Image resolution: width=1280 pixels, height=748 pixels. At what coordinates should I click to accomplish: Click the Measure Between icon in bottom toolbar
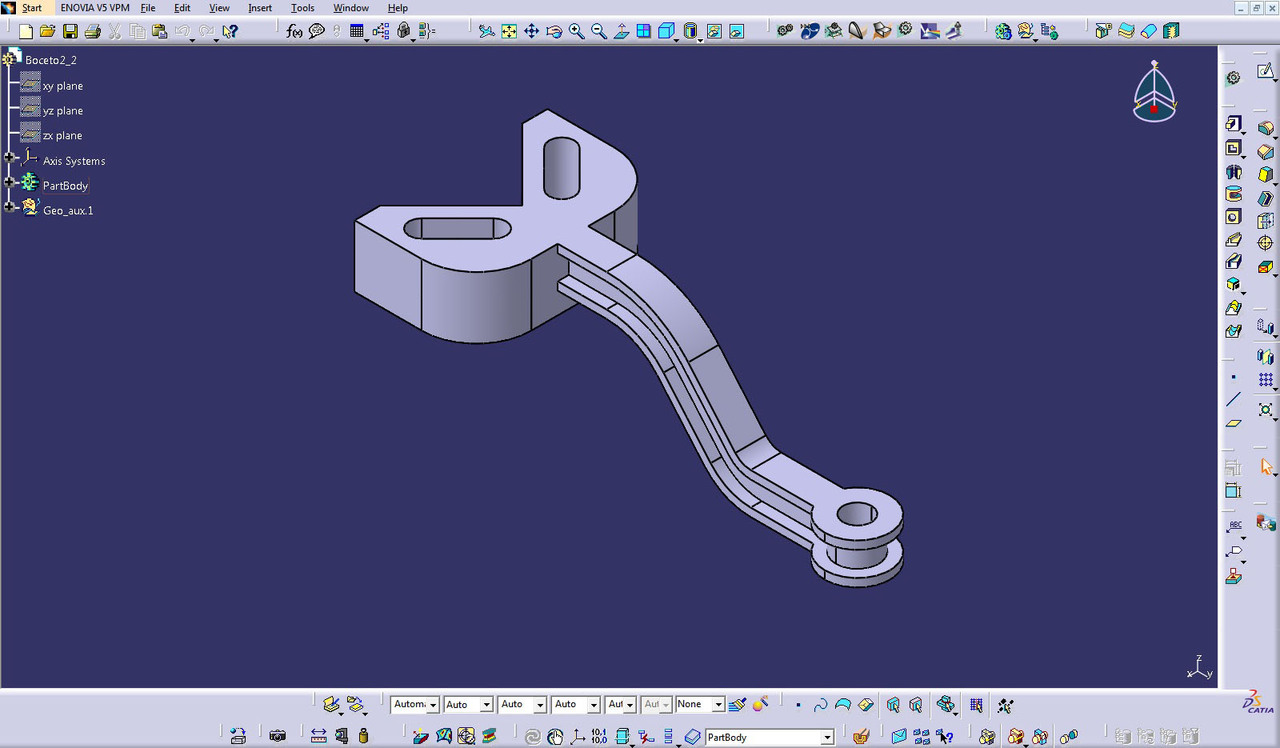pos(318,736)
